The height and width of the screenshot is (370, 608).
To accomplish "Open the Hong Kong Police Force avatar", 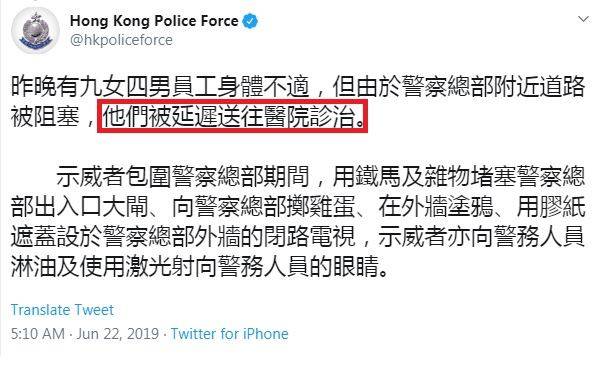I will tap(36, 30).
